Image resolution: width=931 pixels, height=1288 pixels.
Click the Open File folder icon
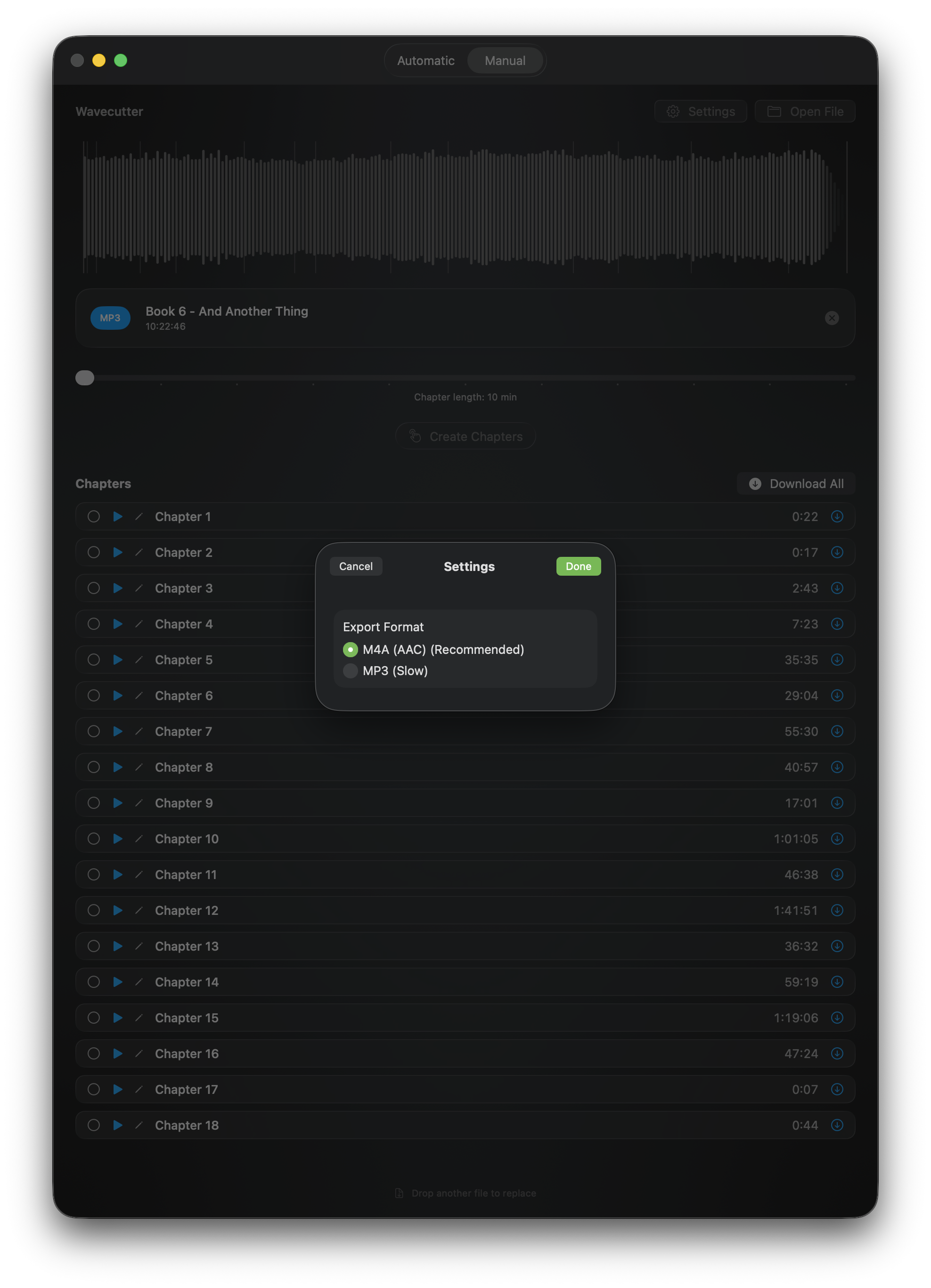[774, 111]
